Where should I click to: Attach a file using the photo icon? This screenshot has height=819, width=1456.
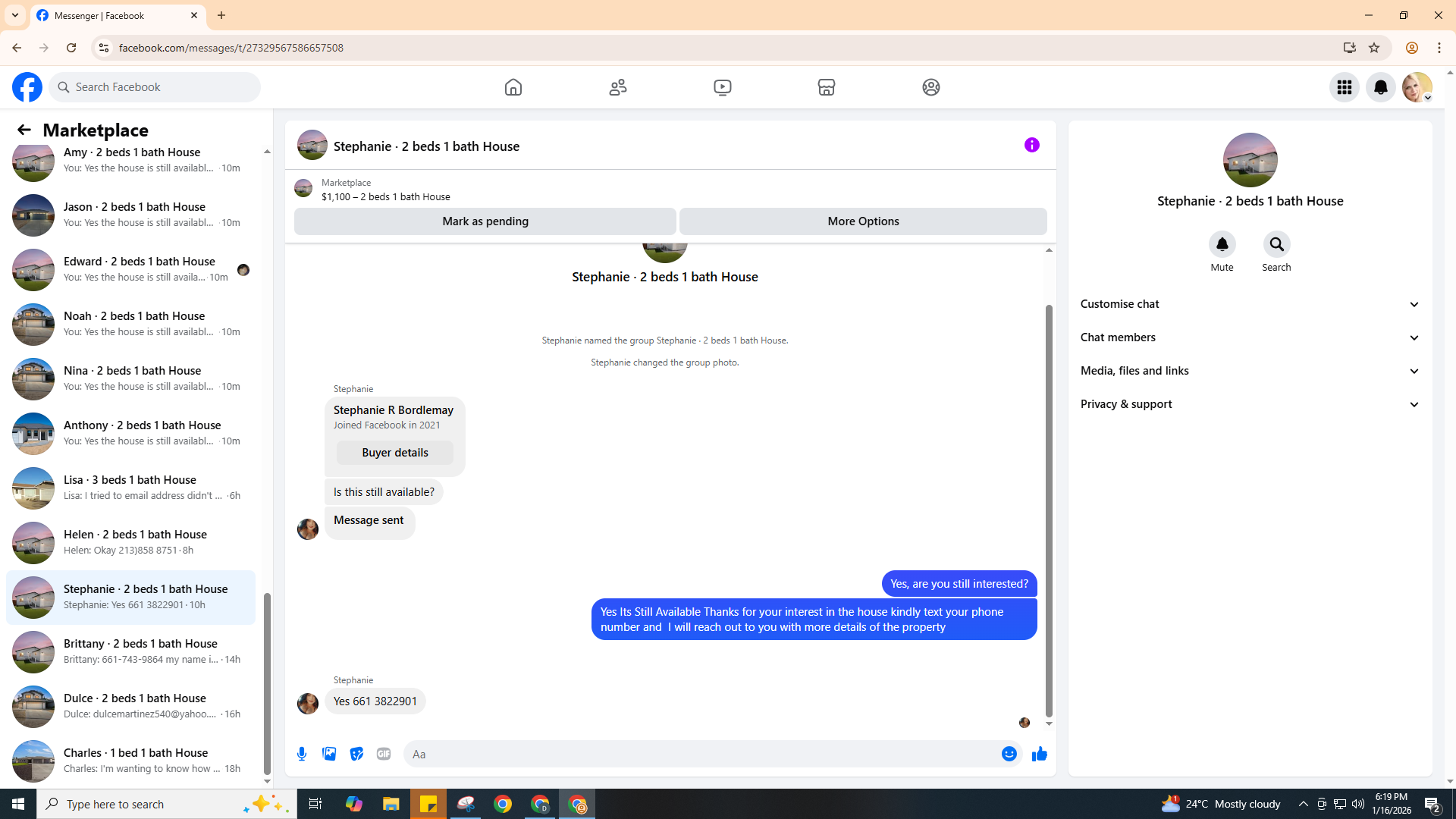329,754
